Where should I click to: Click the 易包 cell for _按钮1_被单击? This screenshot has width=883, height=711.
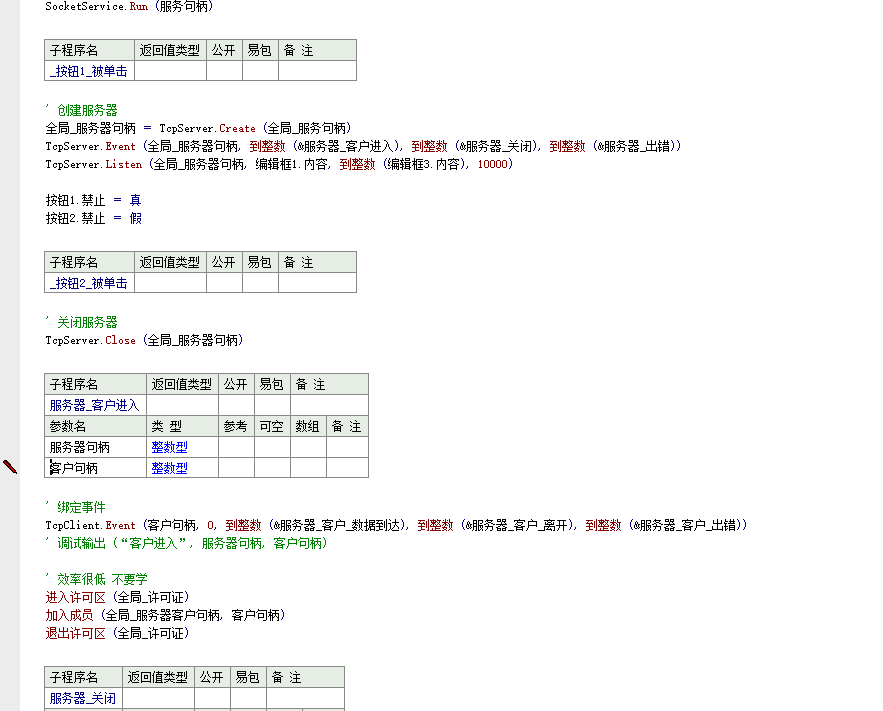coord(260,71)
